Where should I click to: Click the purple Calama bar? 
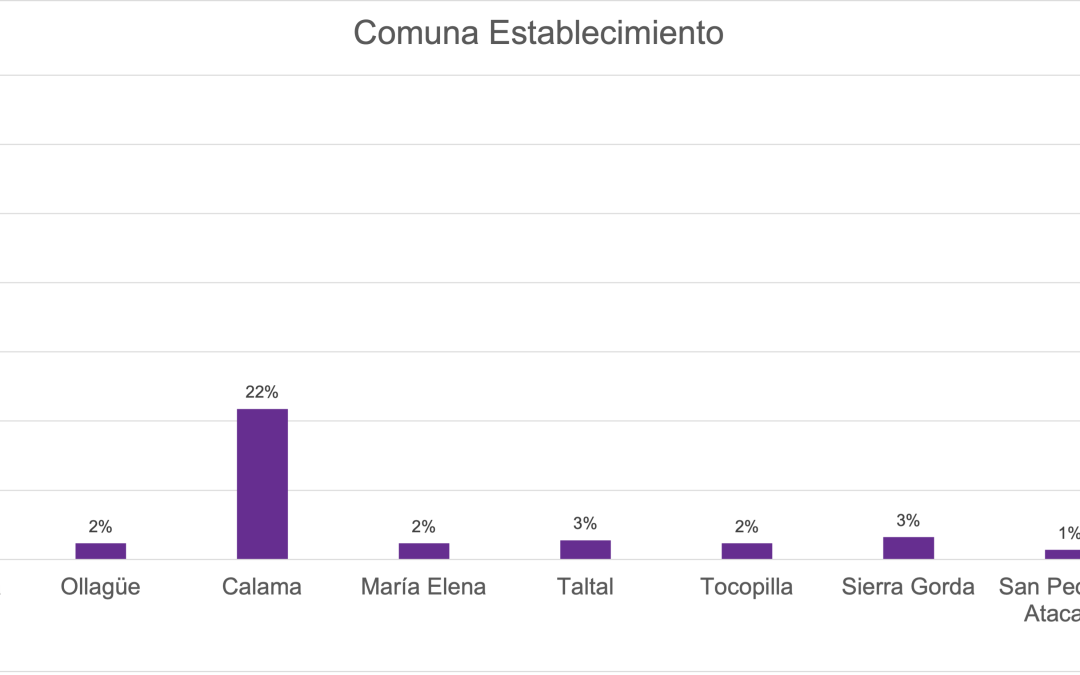[x=262, y=484]
